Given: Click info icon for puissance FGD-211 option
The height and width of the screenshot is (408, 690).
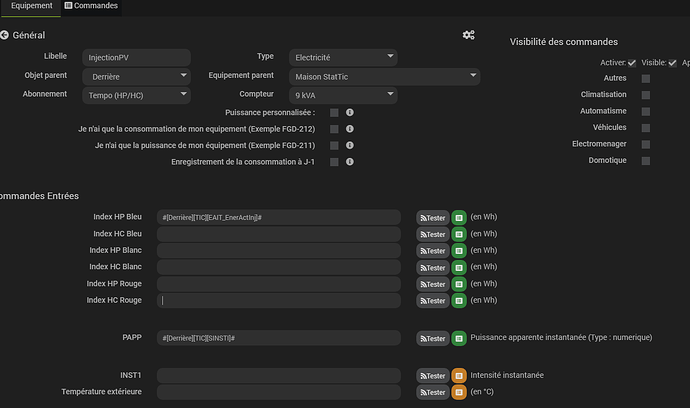Looking at the screenshot, I should coord(350,145).
